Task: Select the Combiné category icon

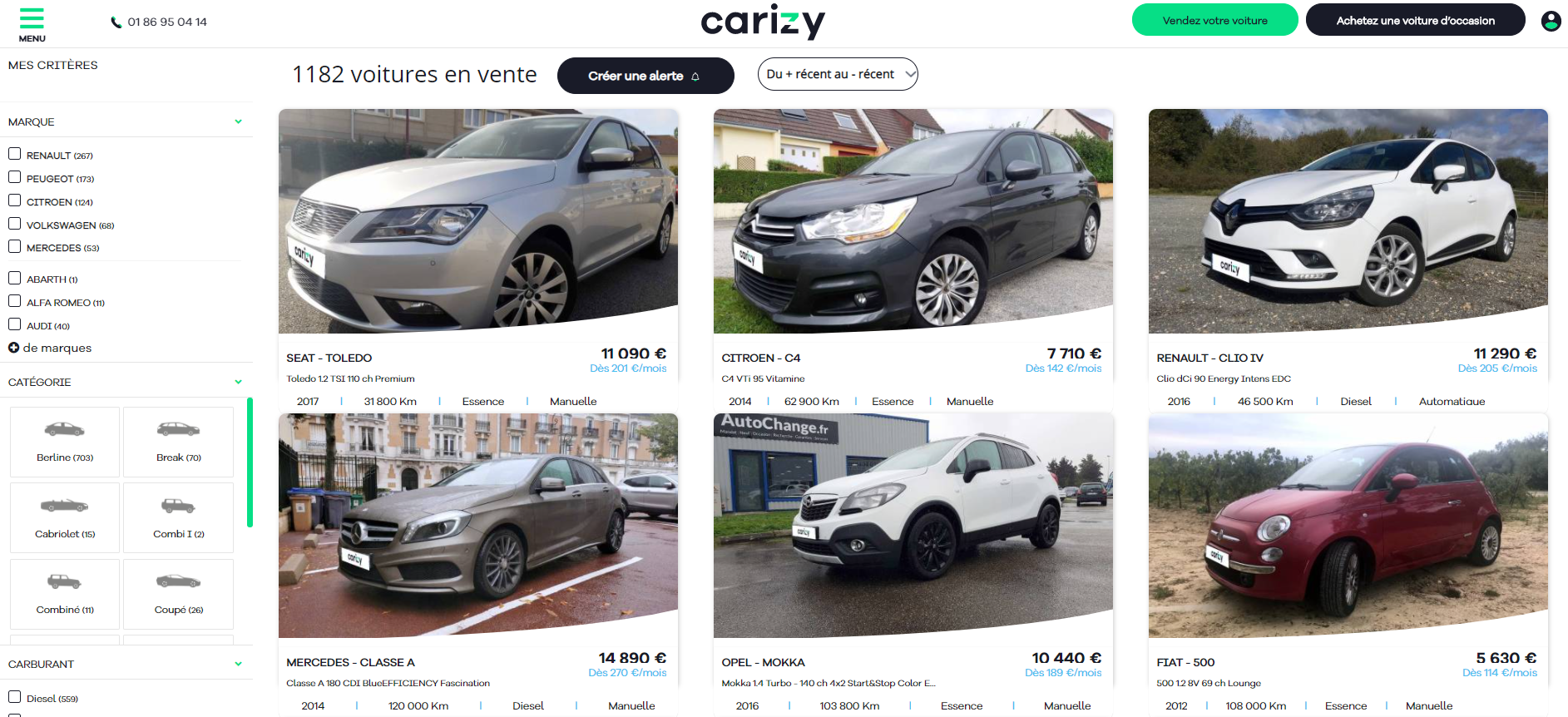Action: (65, 581)
